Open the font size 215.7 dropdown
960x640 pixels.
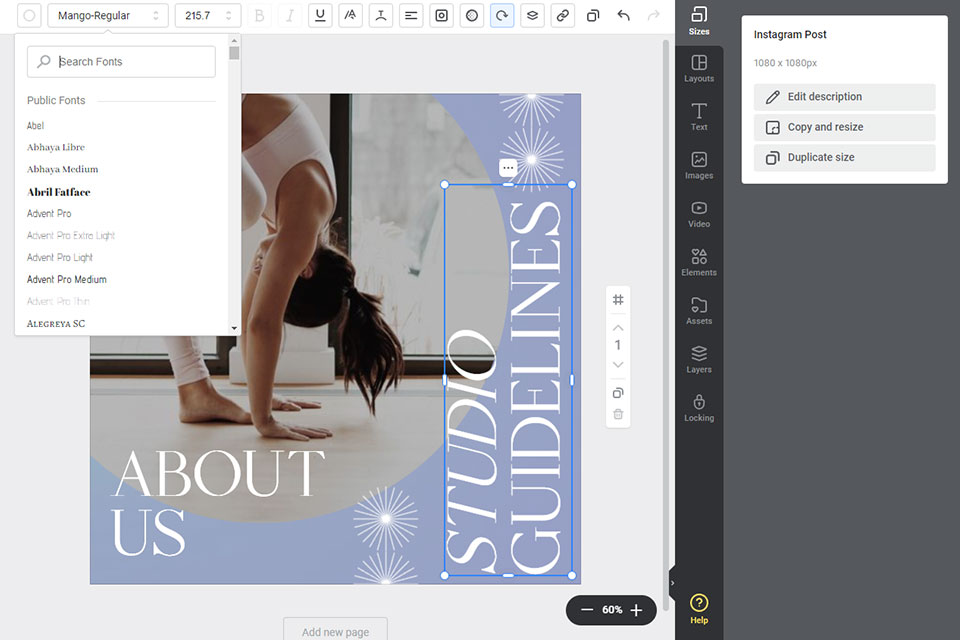point(207,16)
